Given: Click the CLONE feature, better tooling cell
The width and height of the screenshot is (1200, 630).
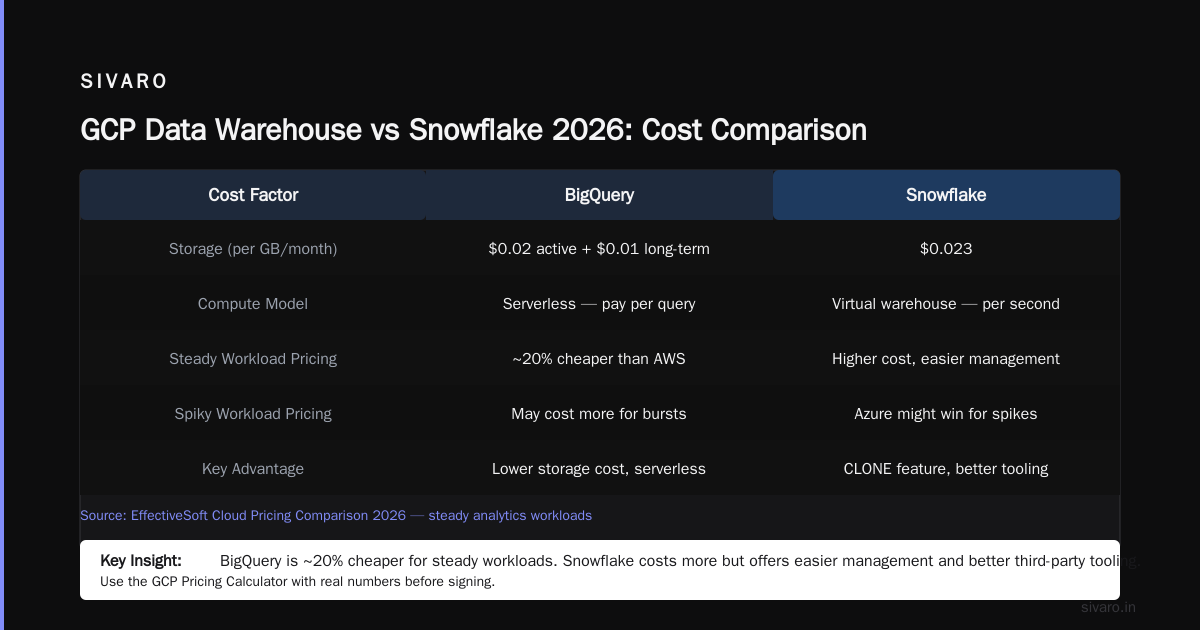Looking at the screenshot, I should pos(946,469).
